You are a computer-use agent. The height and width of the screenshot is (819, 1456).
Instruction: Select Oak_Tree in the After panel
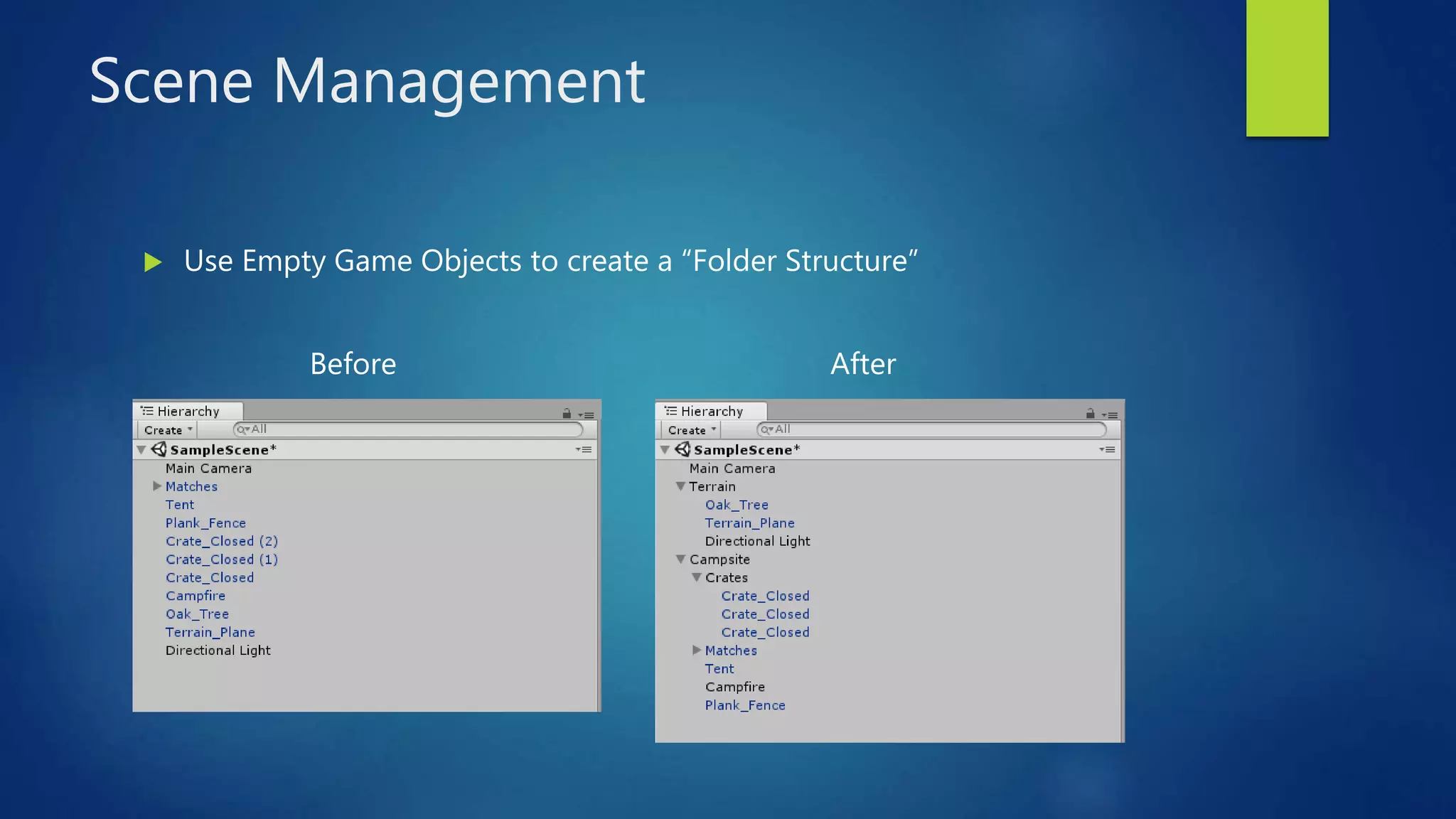point(737,505)
